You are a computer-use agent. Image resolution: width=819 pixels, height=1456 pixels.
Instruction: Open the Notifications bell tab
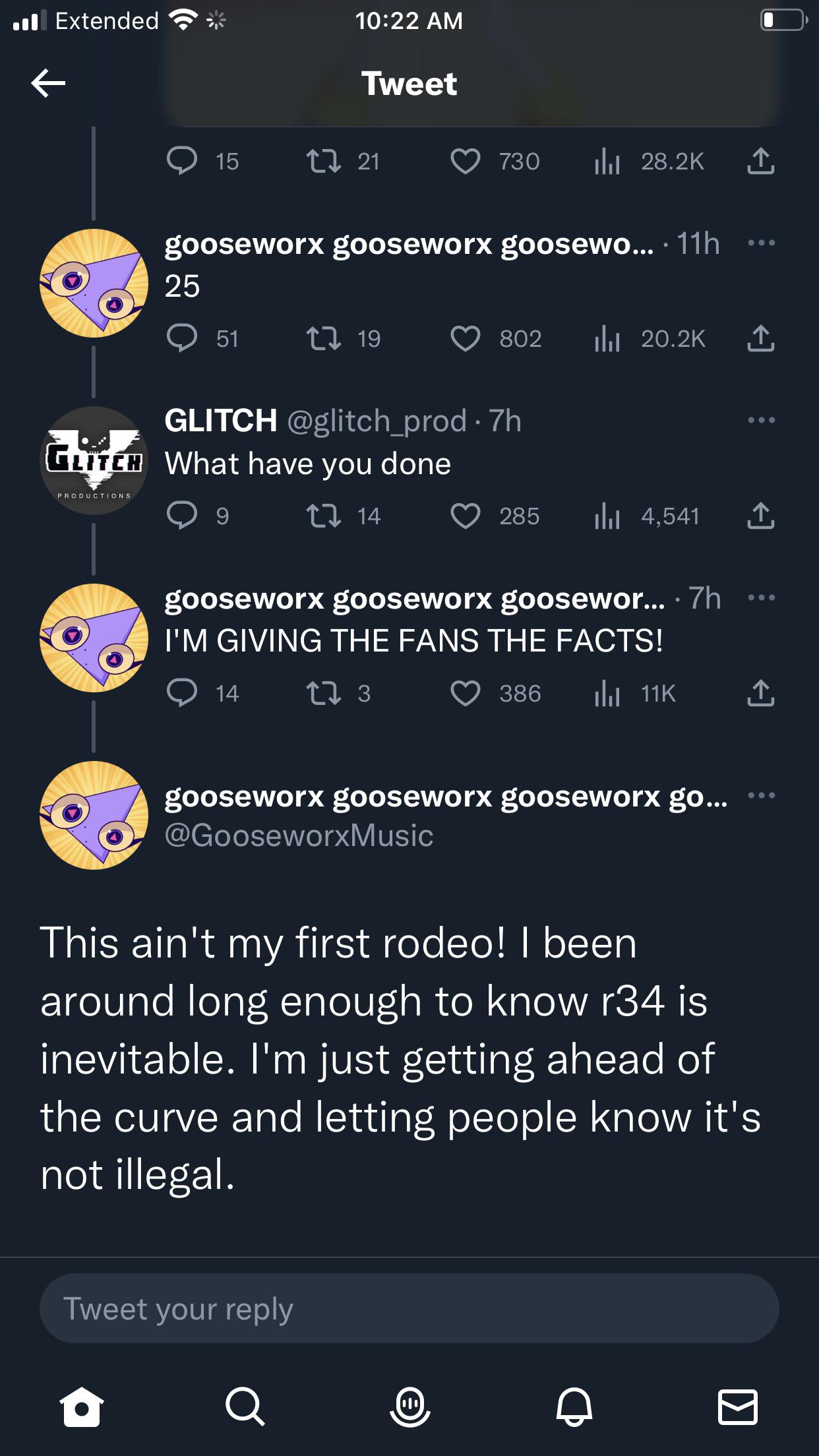pos(574,1407)
